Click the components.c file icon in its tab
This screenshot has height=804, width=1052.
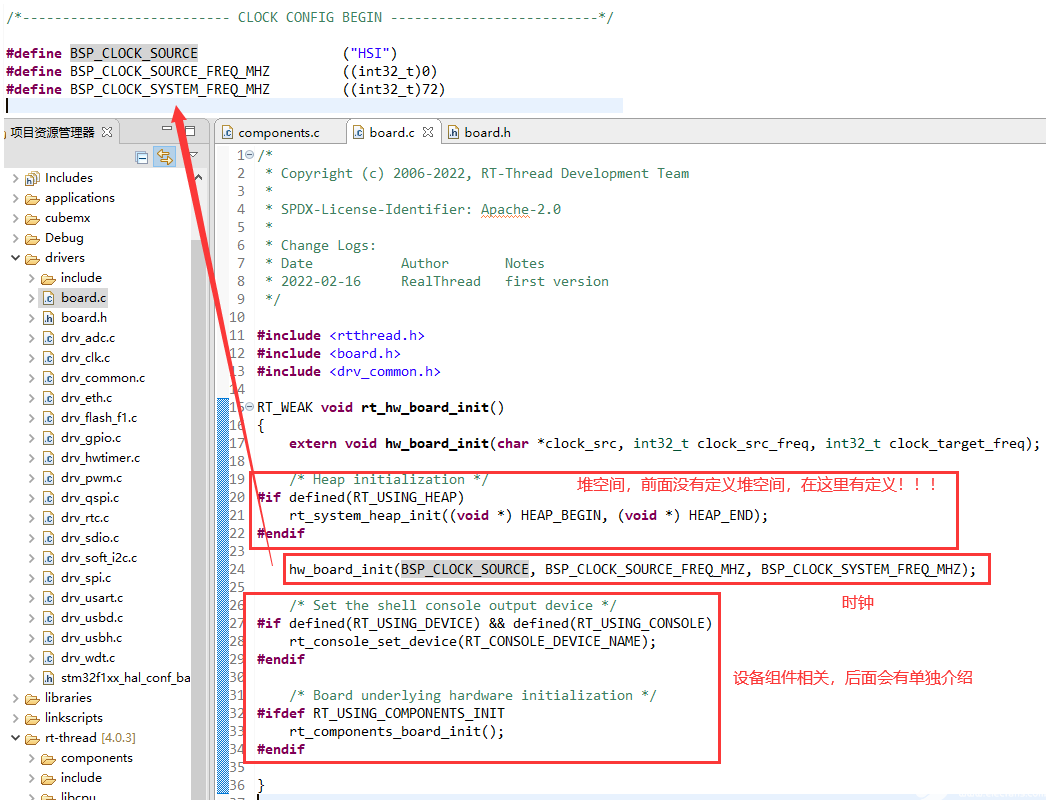tap(228, 131)
